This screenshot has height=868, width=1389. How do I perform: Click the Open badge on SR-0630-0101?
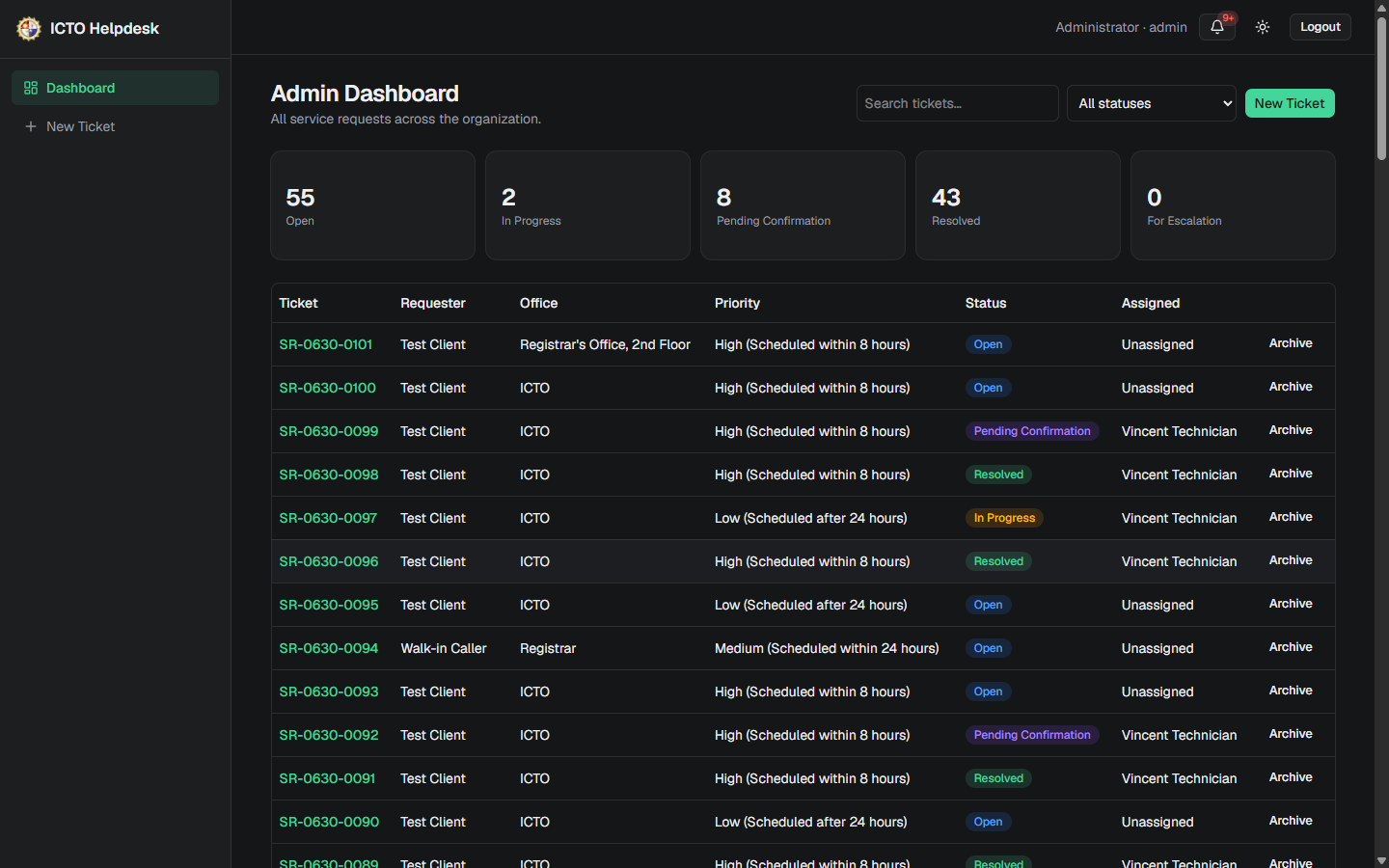988,344
